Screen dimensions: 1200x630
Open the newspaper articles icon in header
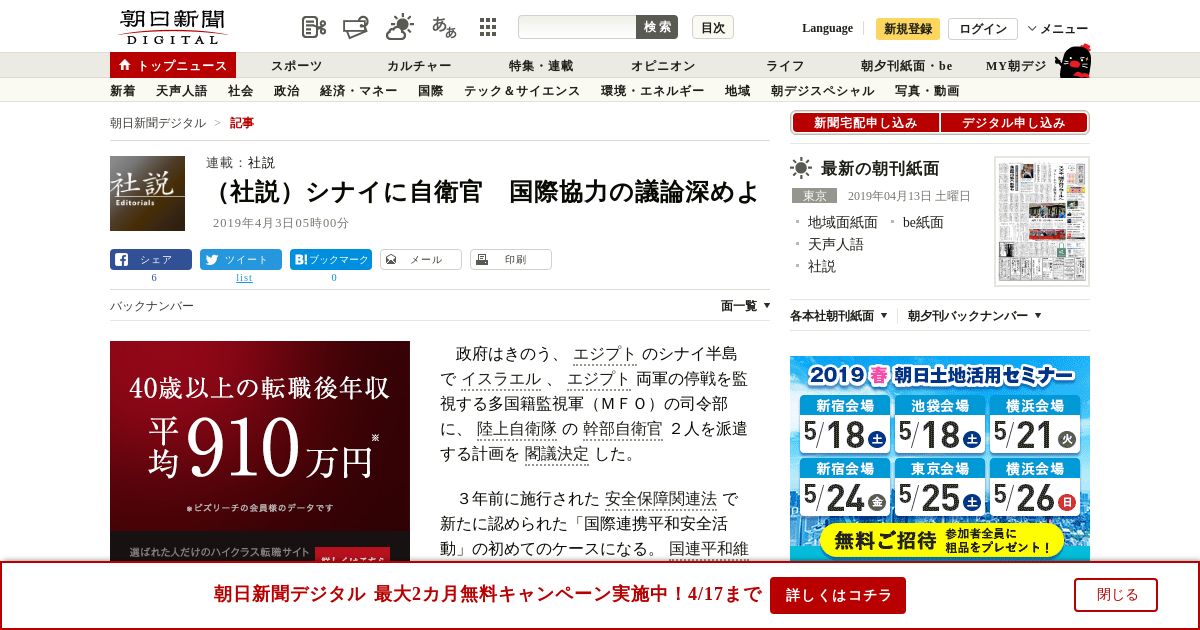314,27
